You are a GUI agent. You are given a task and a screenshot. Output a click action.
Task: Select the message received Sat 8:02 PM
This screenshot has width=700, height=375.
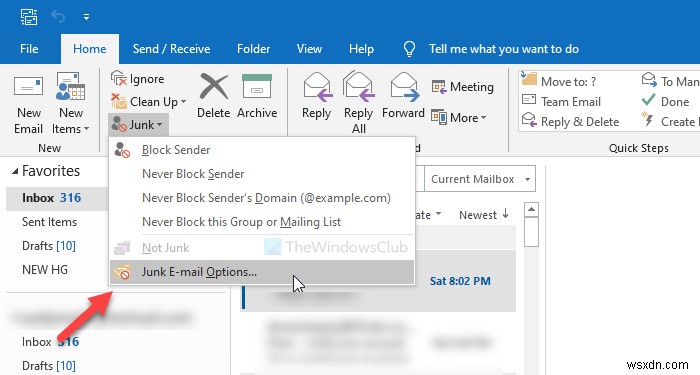pos(378,281)
